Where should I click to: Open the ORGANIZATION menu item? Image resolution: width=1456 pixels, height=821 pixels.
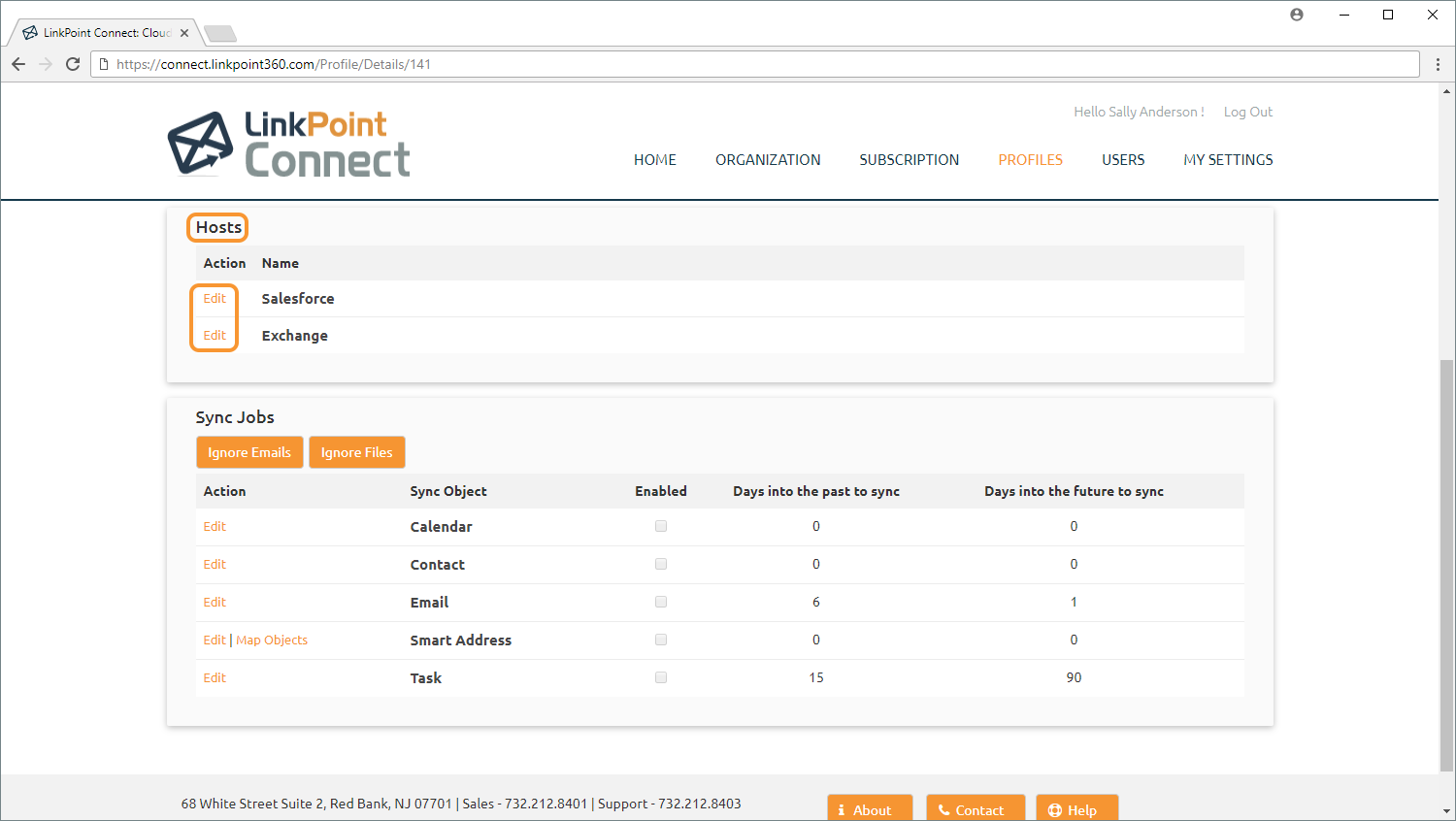tap(768, 160)
